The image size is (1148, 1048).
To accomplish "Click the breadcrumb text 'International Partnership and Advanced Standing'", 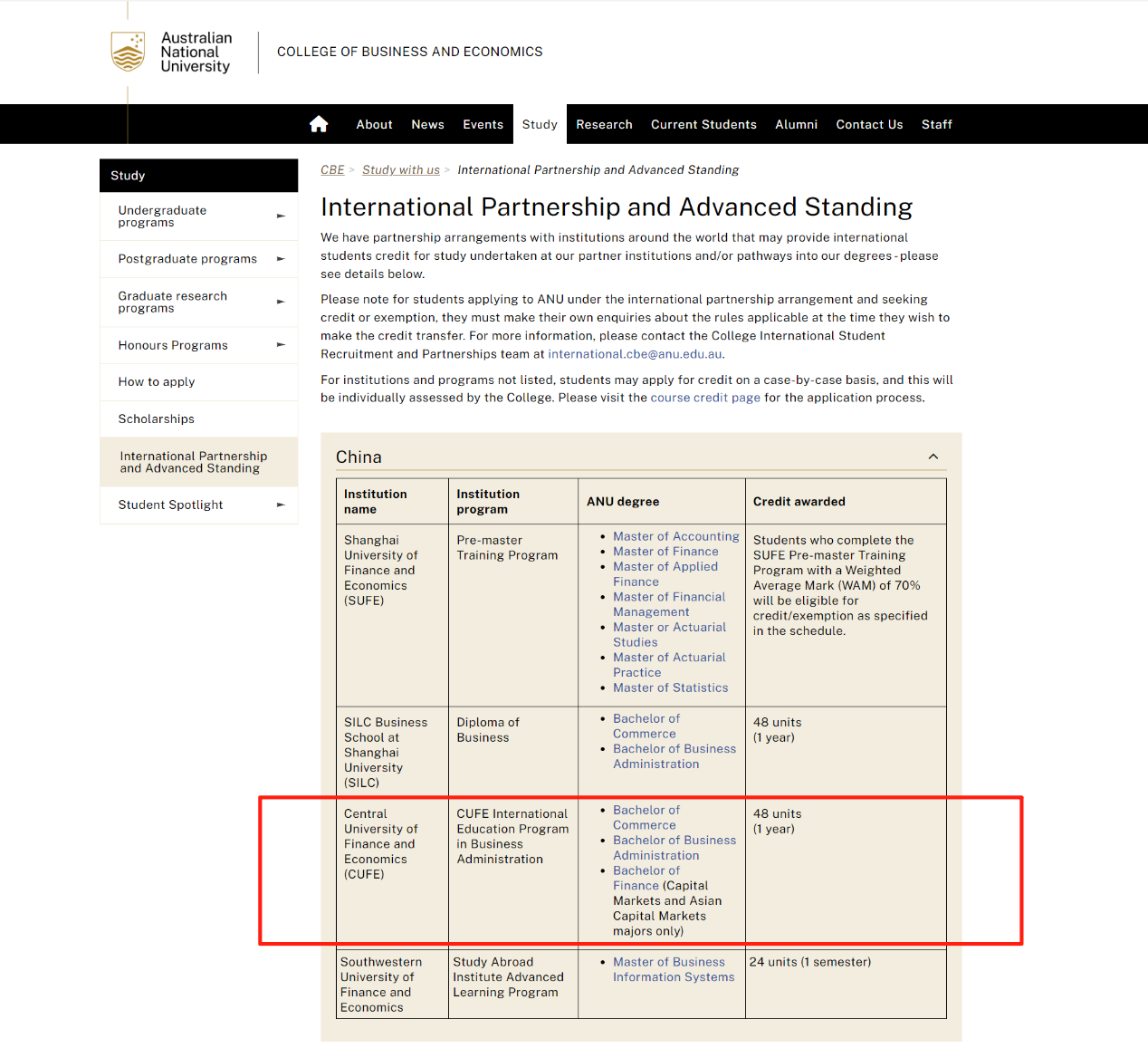I will pyautogui.click(x=598, y=170).
